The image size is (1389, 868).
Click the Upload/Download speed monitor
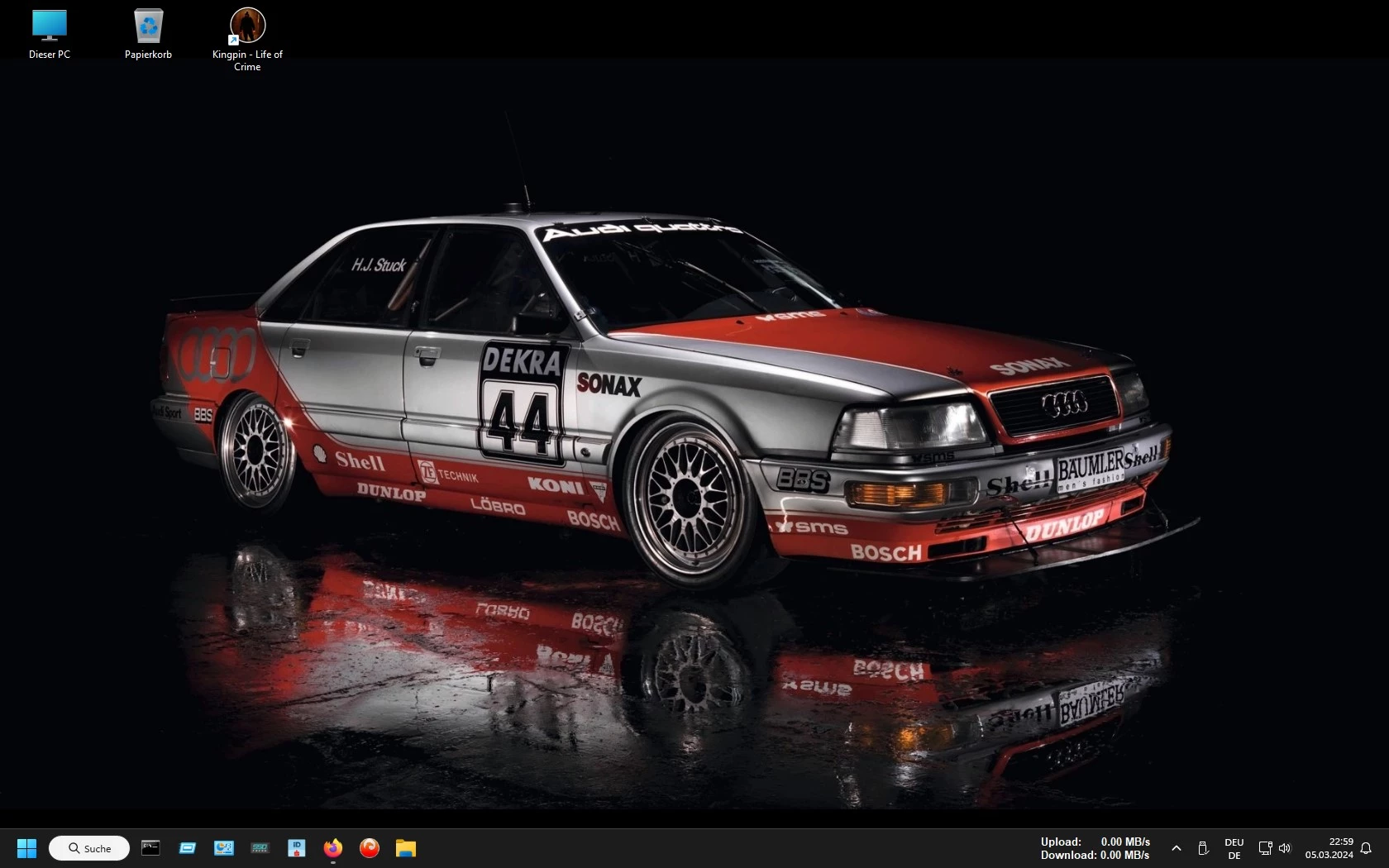tap(1095, 848)
